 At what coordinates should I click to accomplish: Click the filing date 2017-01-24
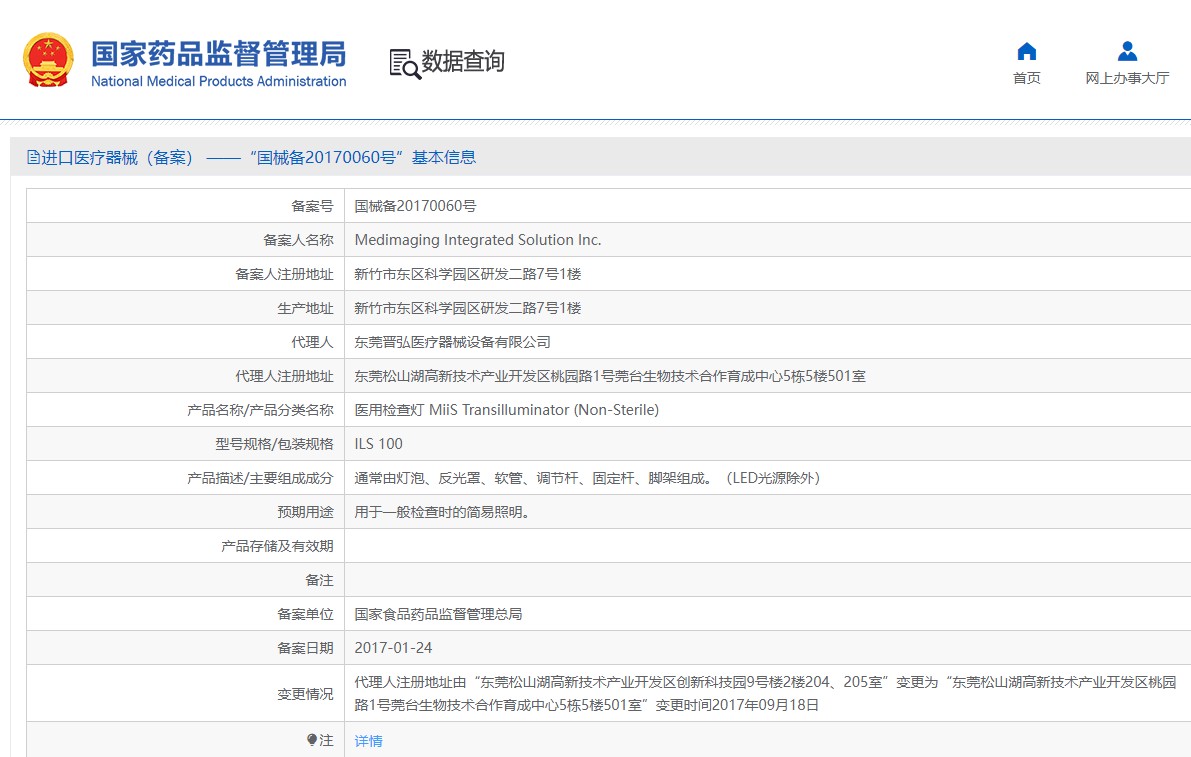[x=393, y=648]
